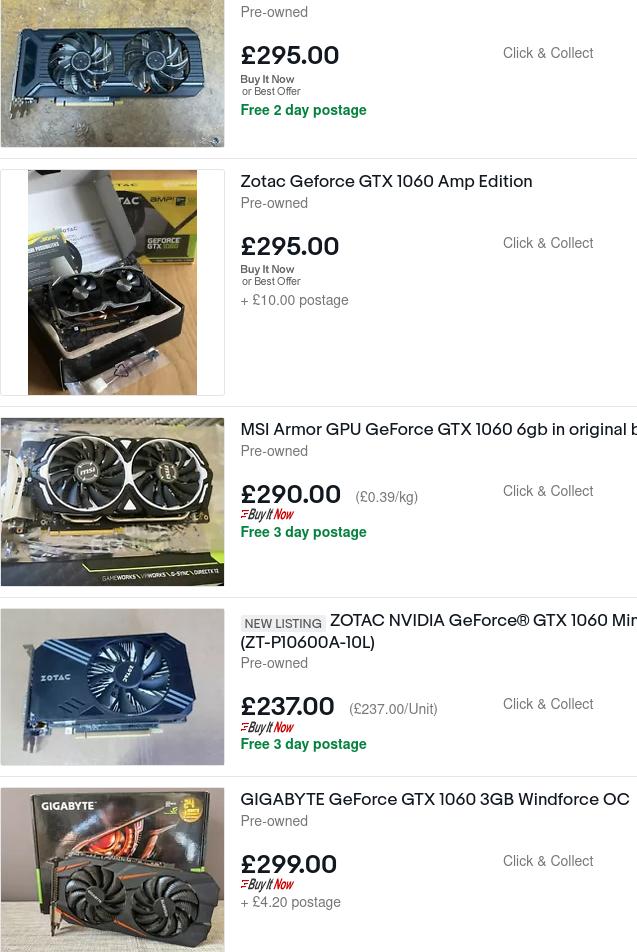Open the MSI Armor GPU GeForce GTX 1060 listing title
The image size is (637, 952).
pyautogui.click(x=438, y=430)
